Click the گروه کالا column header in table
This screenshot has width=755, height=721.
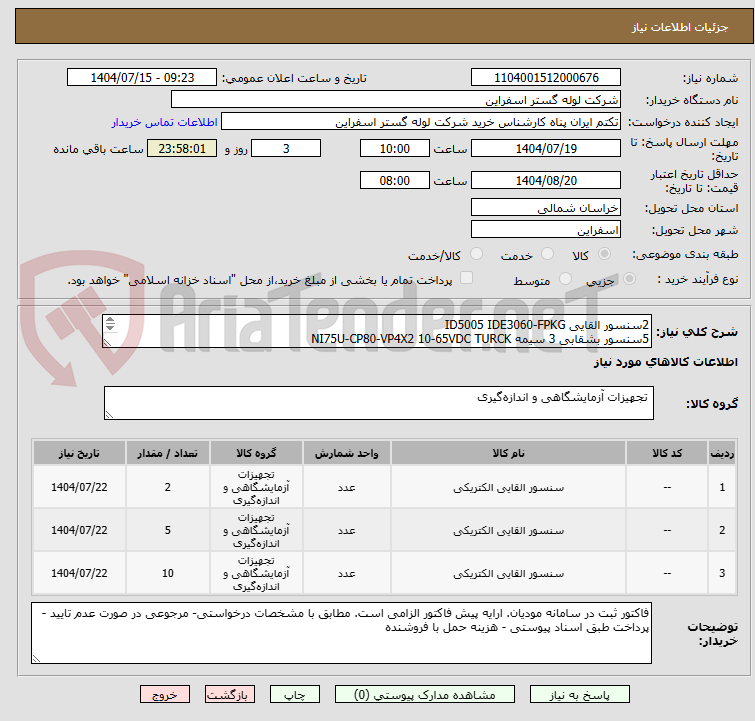click(256, 453)
